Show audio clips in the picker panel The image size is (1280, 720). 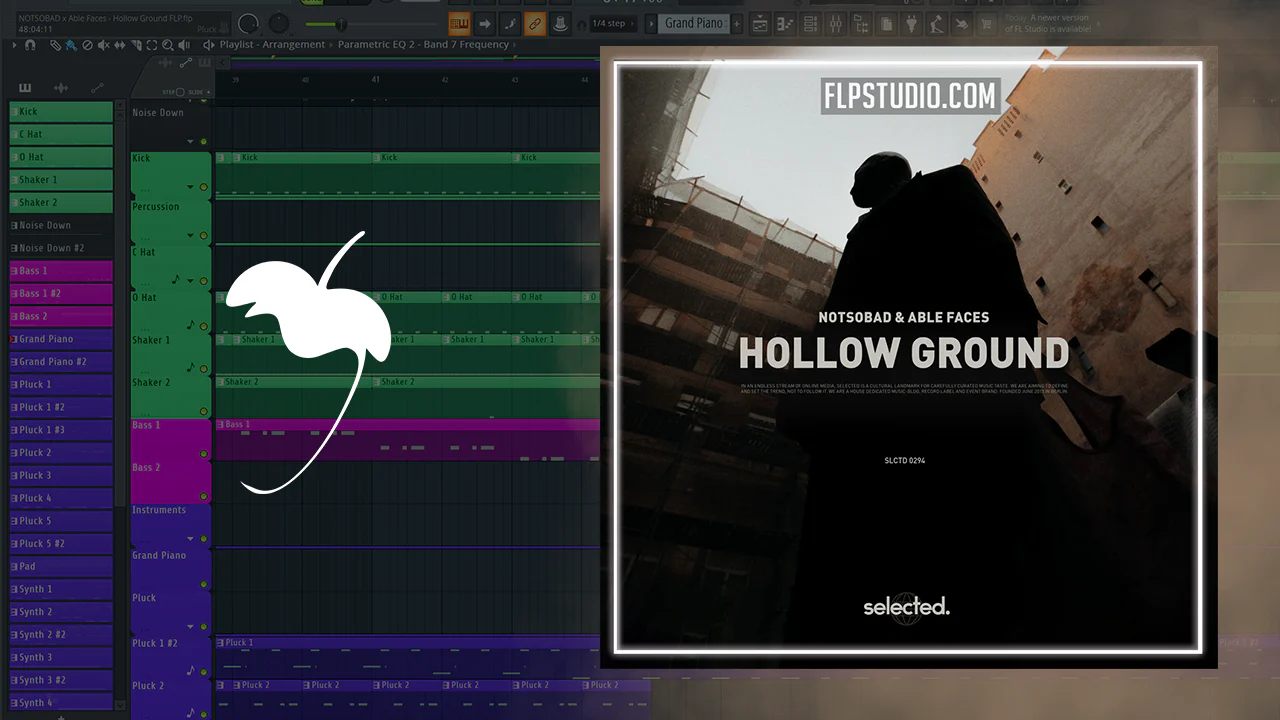pyautogui.click(x=61, y=88)
